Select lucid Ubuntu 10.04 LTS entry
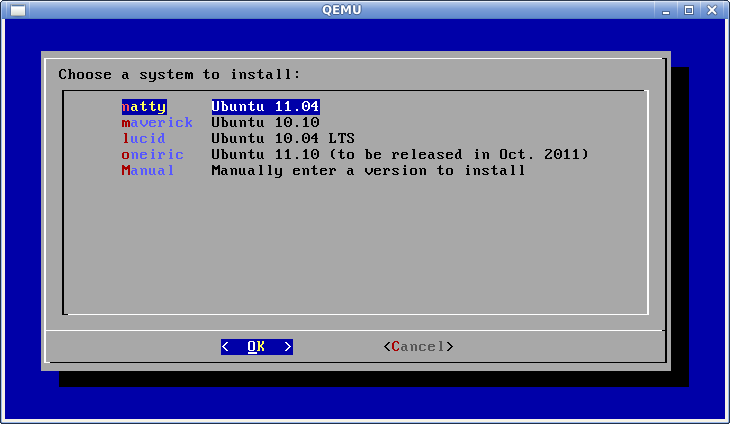The height and width of the screenshot is (424, 730). (x=238, y=138)
